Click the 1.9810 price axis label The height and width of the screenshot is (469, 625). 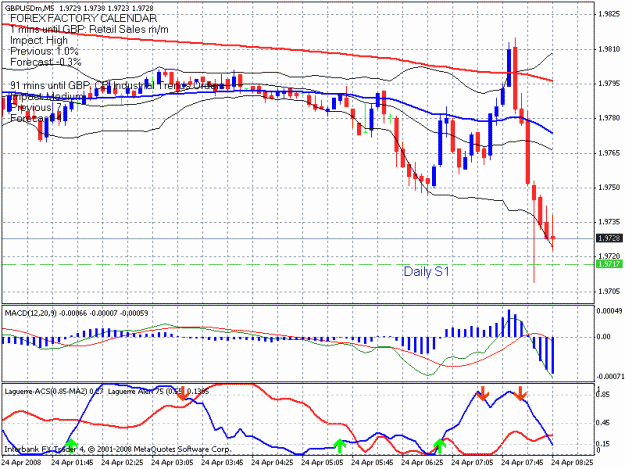[609, 49]
